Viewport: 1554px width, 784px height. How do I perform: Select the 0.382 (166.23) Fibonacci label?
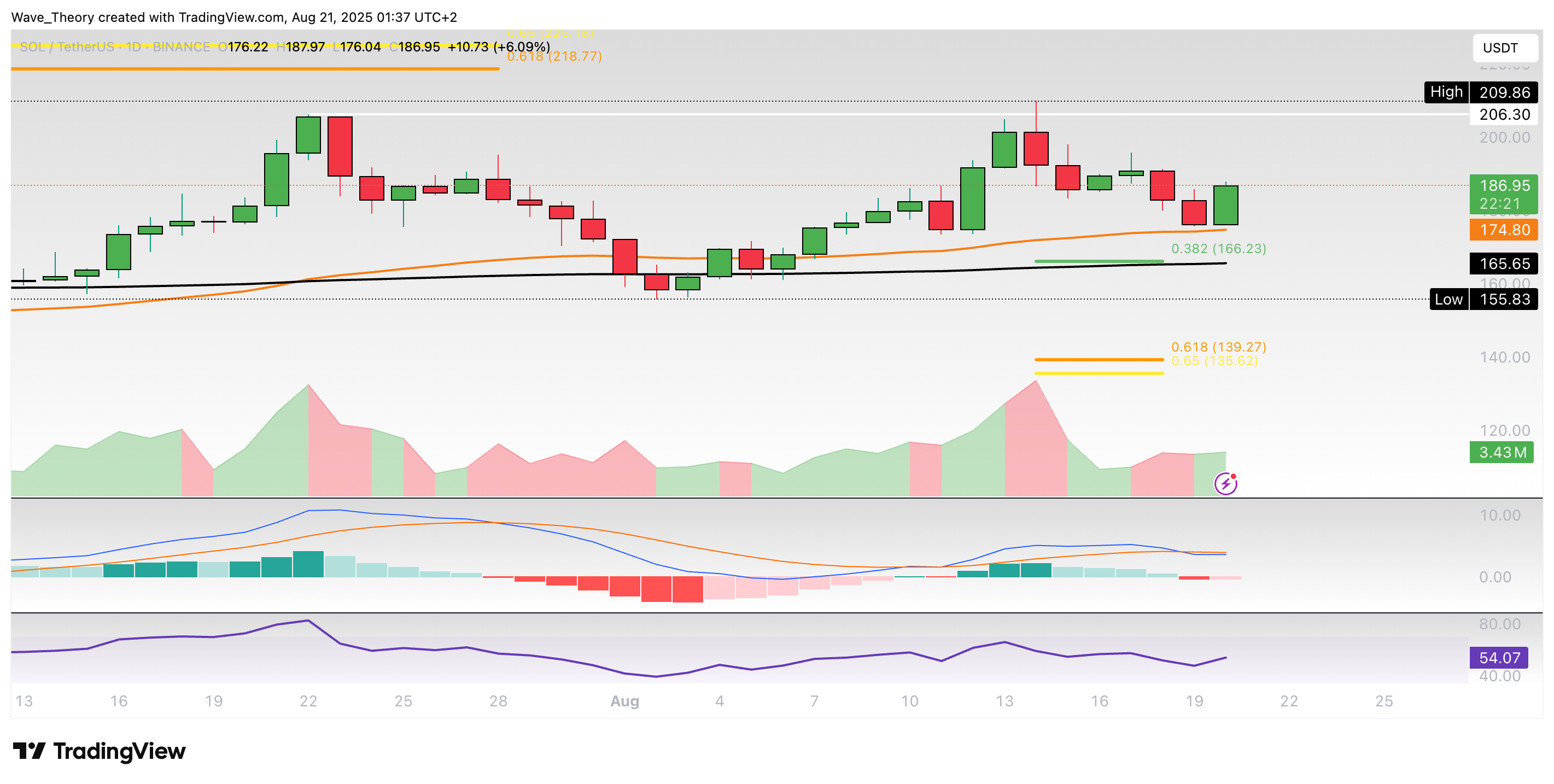1218,248
